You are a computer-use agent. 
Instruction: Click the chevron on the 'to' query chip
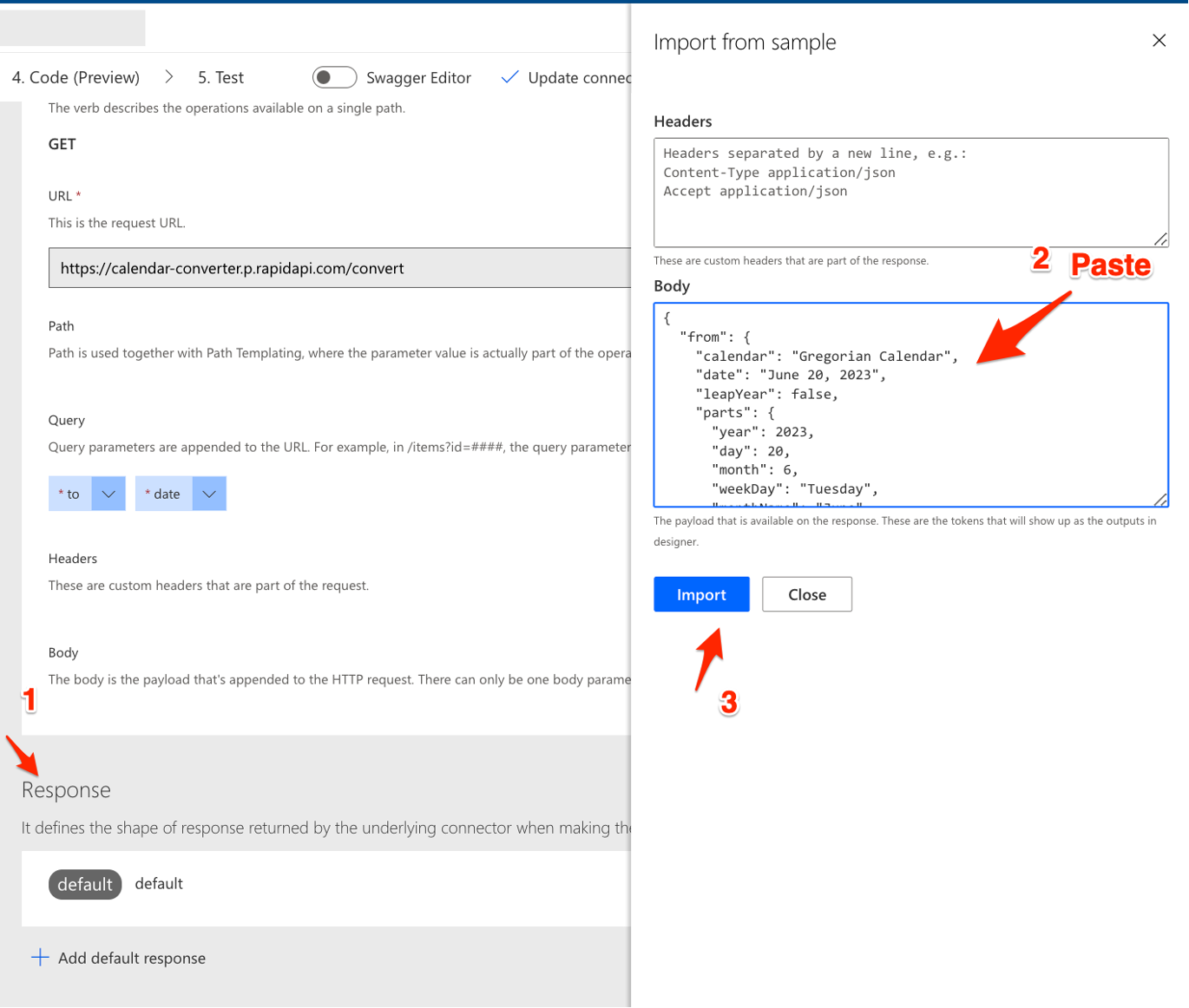point(108,493)
